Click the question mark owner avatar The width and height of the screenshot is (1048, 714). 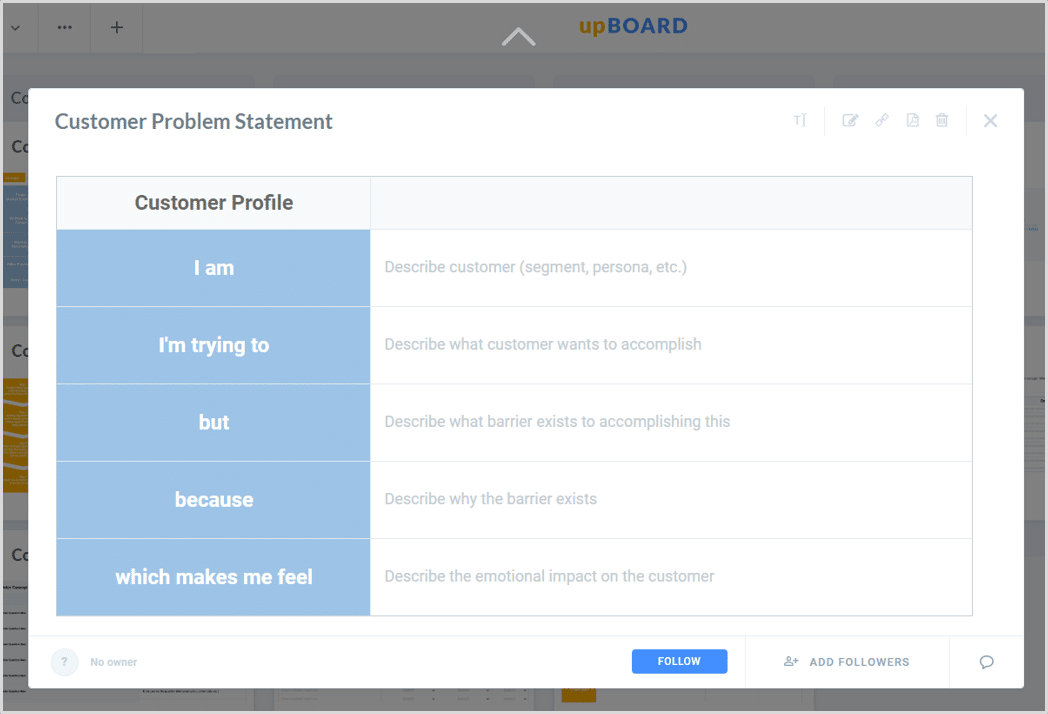tap(65, 662)
